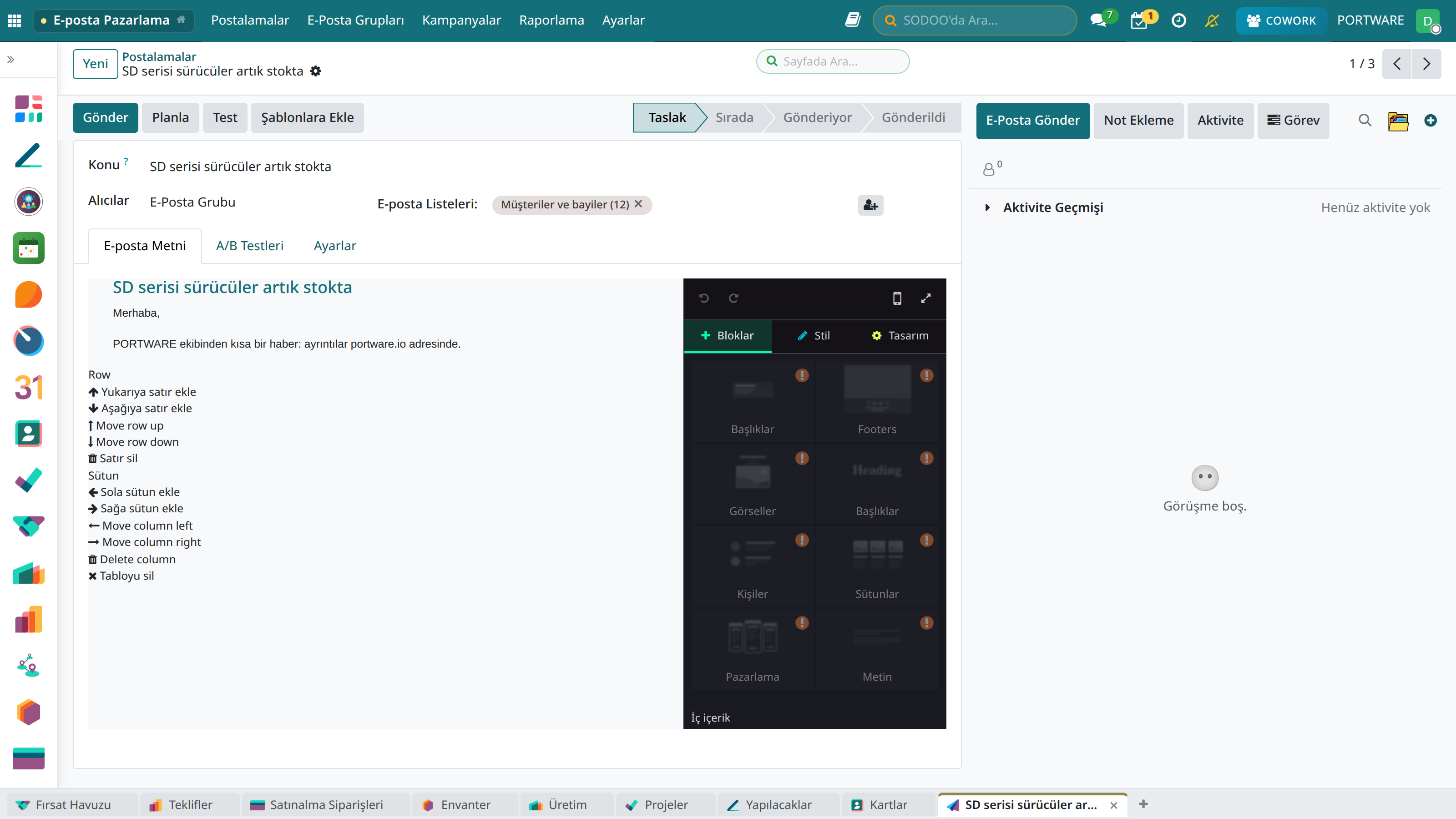This screenshot has width=1456, height=819.
Task: Click the clock timer icon in top bar
Action: [1178, 20]
